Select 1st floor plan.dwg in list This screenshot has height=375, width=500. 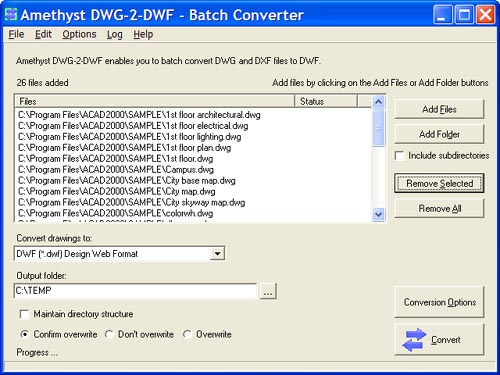click(125, 148)
